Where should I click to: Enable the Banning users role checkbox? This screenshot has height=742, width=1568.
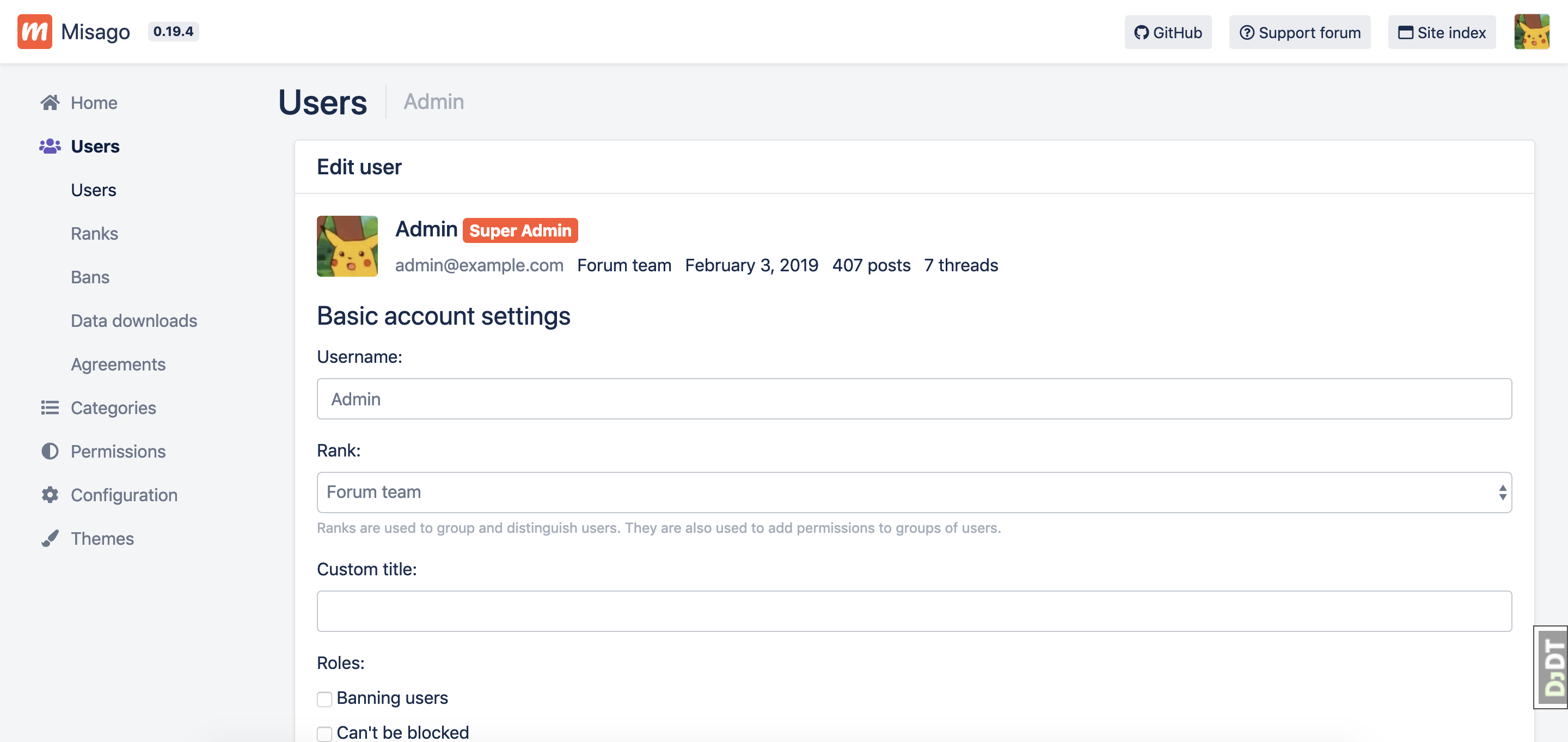click(x=324, y=699)
